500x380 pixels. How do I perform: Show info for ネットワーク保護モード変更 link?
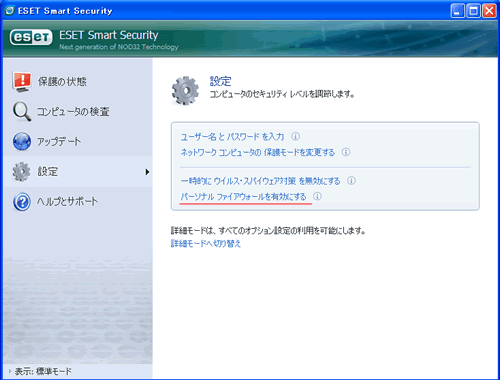(x=346, y=152)
